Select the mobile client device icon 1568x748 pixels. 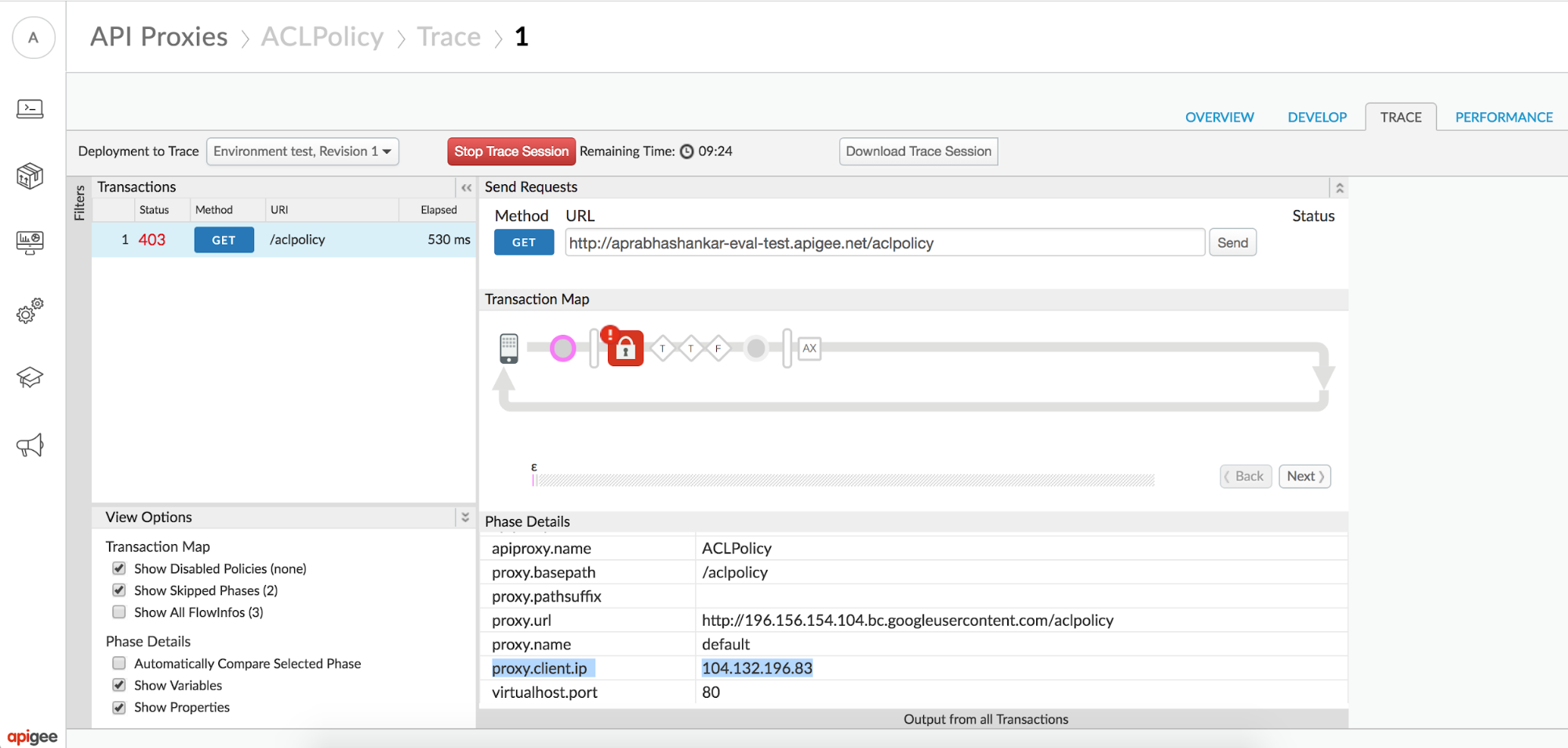[x=509, y=348]
